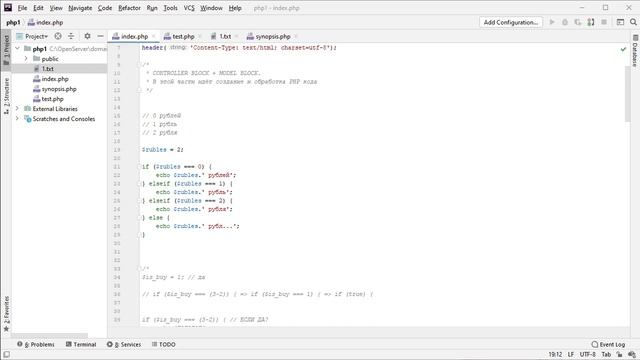Screen dimensions: 640x360
Task: Click line 19 with $rubles = 2
Action: (162, 150)
